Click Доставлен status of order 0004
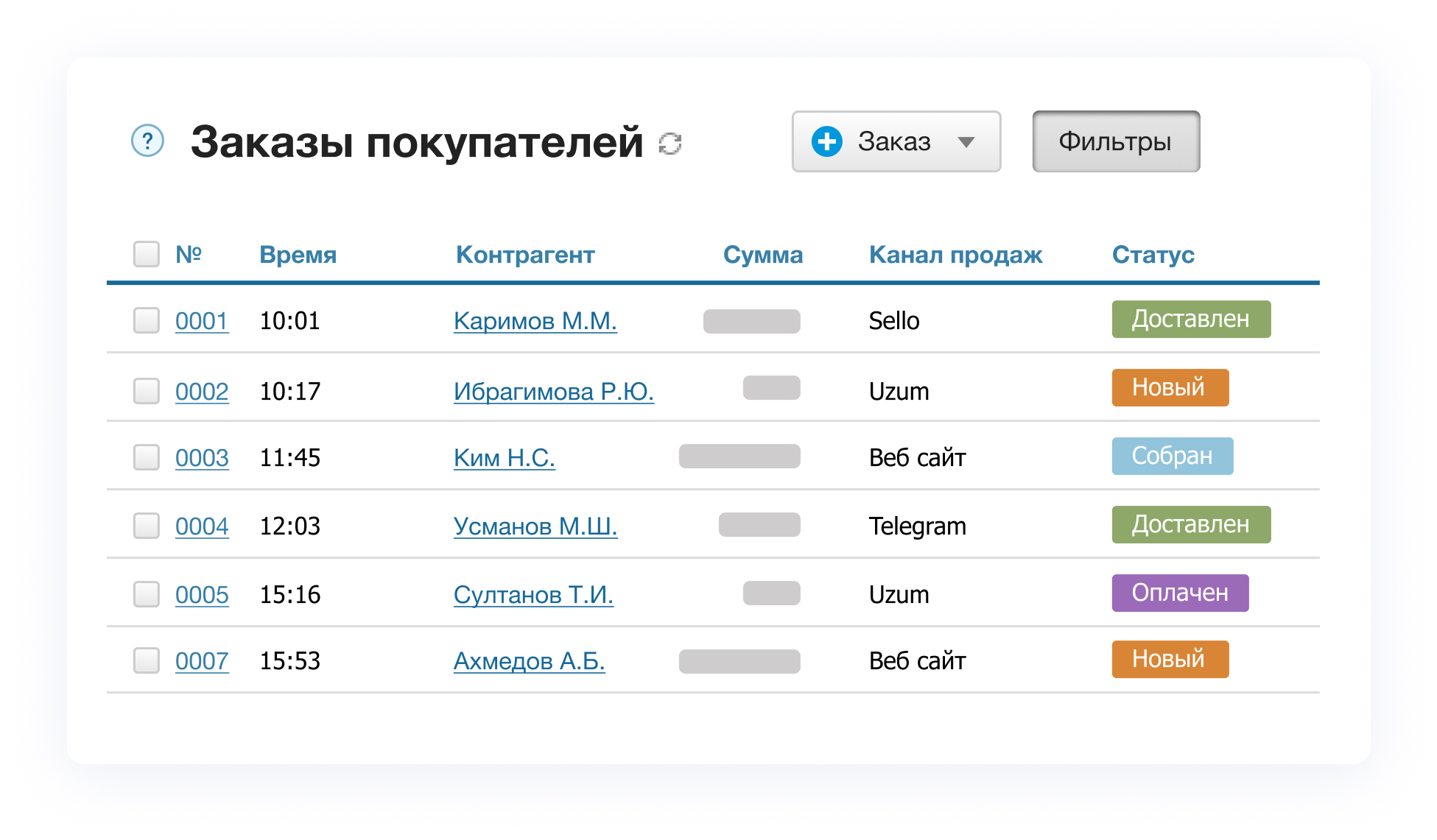Viewport: 1437px width, 840px height. click(1191, 524)
